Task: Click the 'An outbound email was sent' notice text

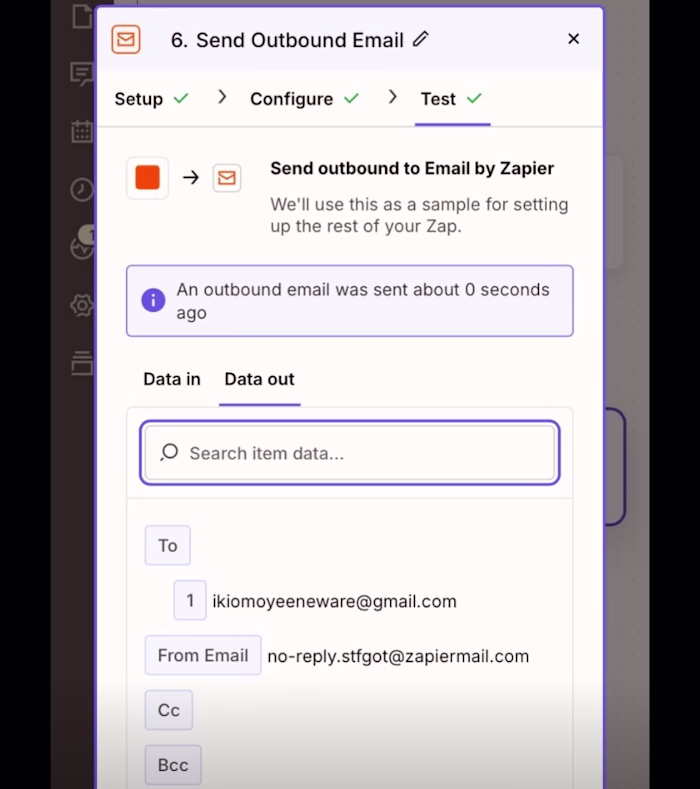Action: click(x=363, y=301)
